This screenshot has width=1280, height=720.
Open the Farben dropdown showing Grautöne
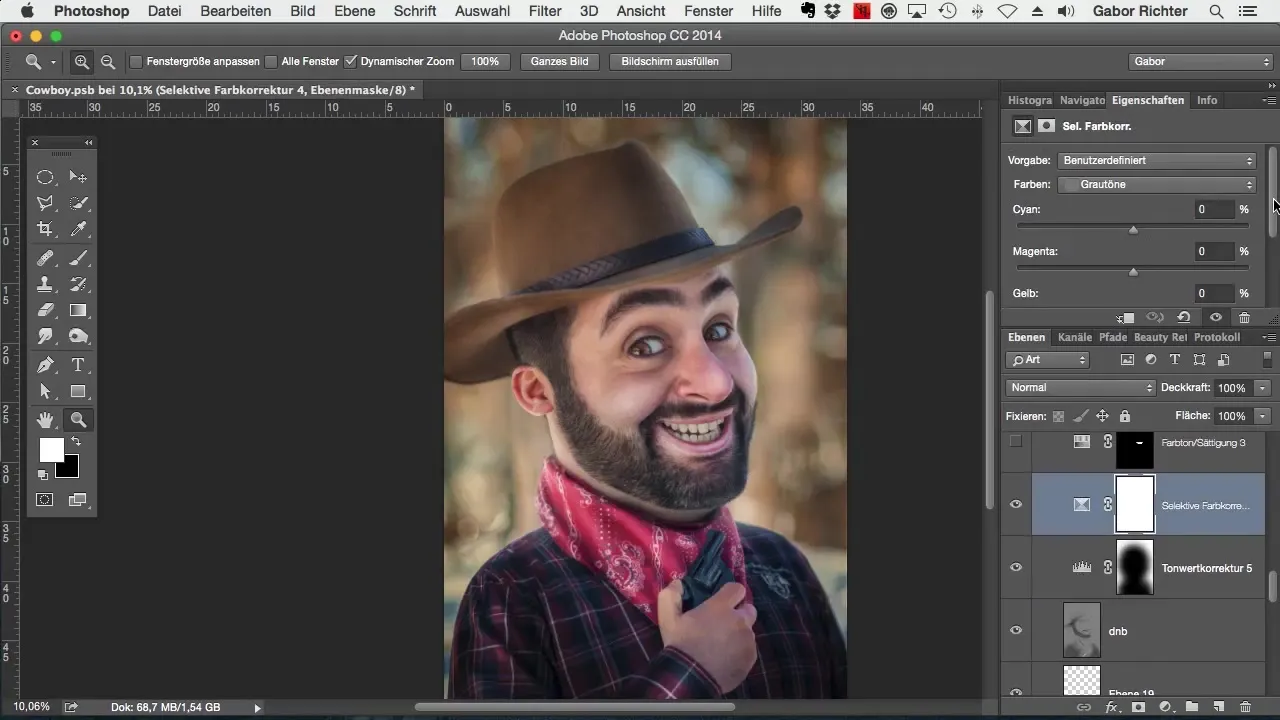[x=1158, y=185]
